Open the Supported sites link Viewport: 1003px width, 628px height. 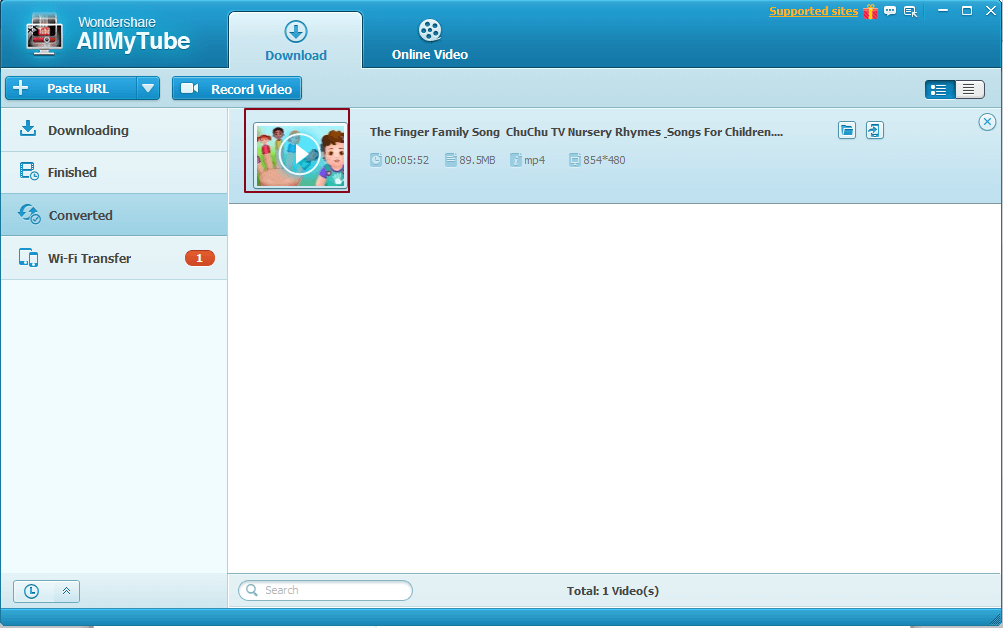[813, 12]
